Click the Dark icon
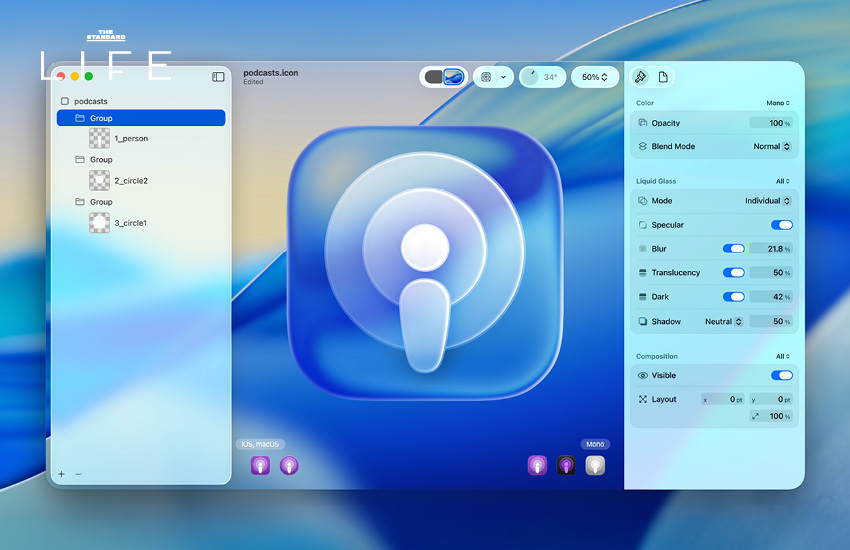Screen dimensions: 850x550 [x=642, y=296]
